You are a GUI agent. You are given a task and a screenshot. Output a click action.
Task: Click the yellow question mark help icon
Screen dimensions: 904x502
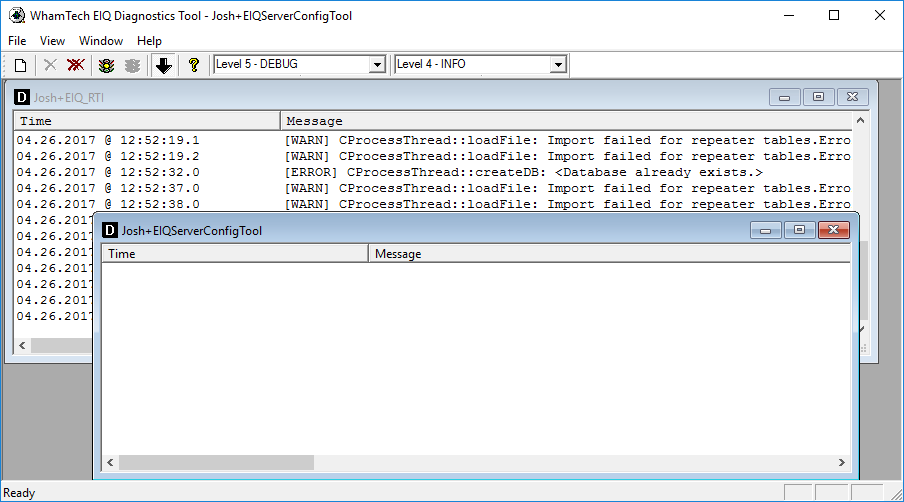pyautogui.click(x=194, y=65)
